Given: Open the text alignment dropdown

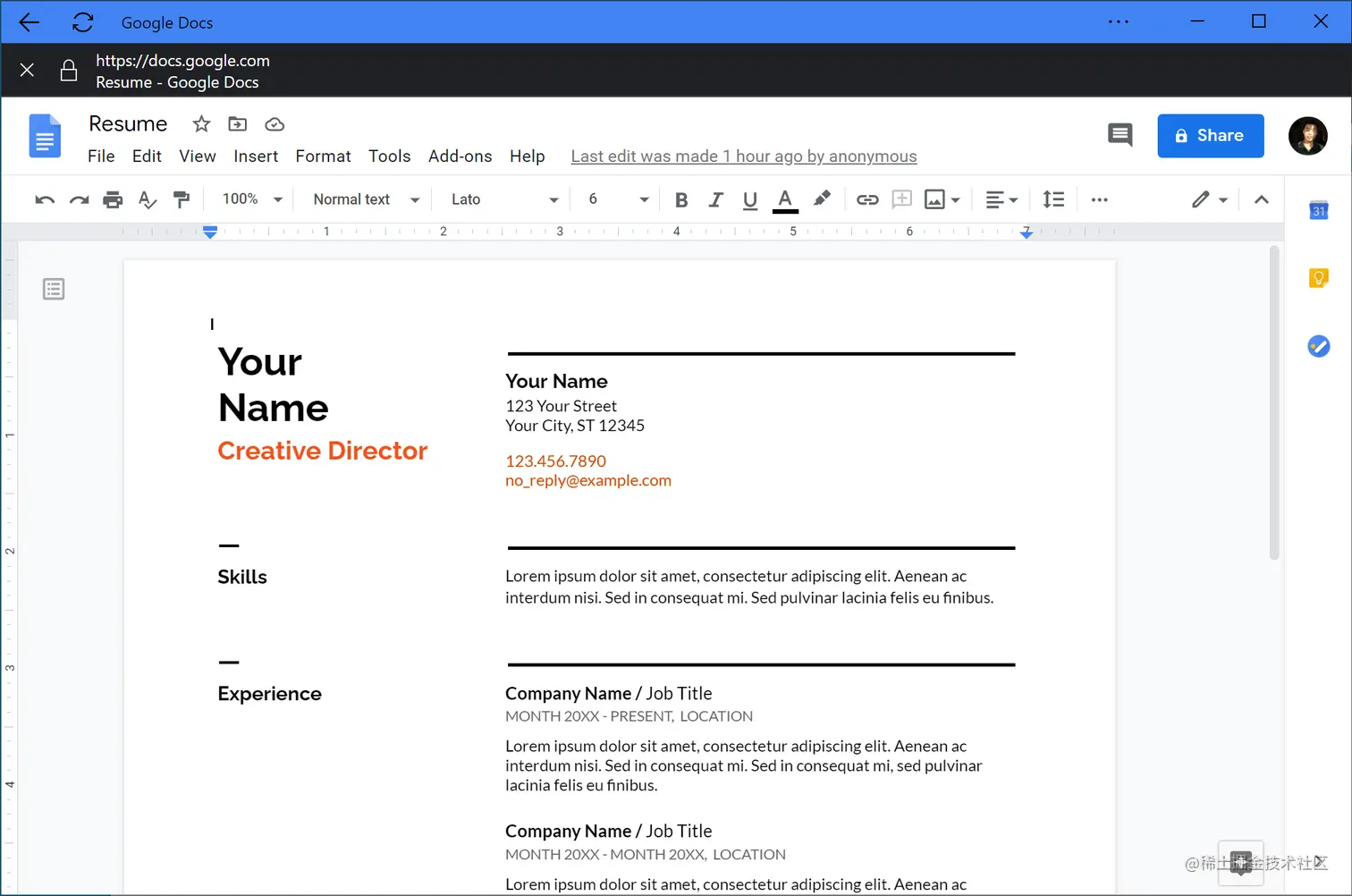Looking at the screenshot, I should coord(1001,199).
